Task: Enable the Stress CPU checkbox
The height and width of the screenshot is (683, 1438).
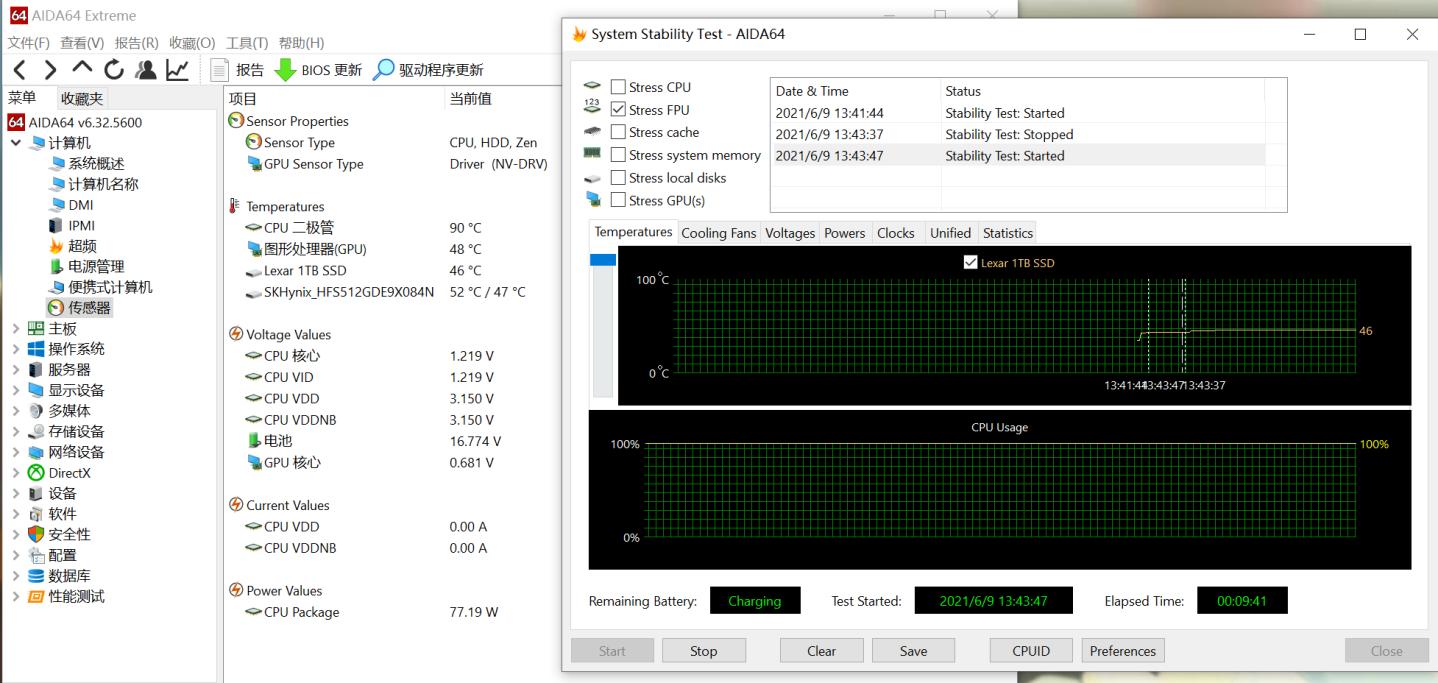Action: pos(619,87)
